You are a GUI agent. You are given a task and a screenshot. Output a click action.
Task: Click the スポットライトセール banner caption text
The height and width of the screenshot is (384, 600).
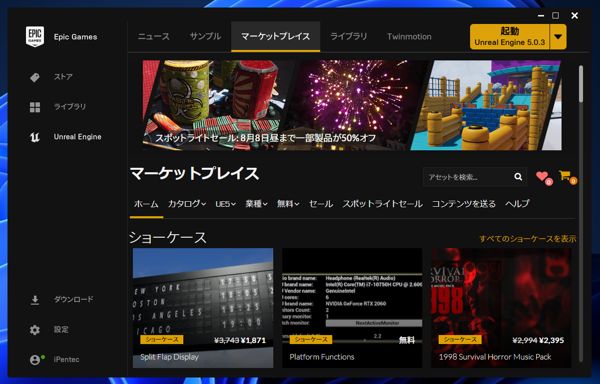click(266, 138)
